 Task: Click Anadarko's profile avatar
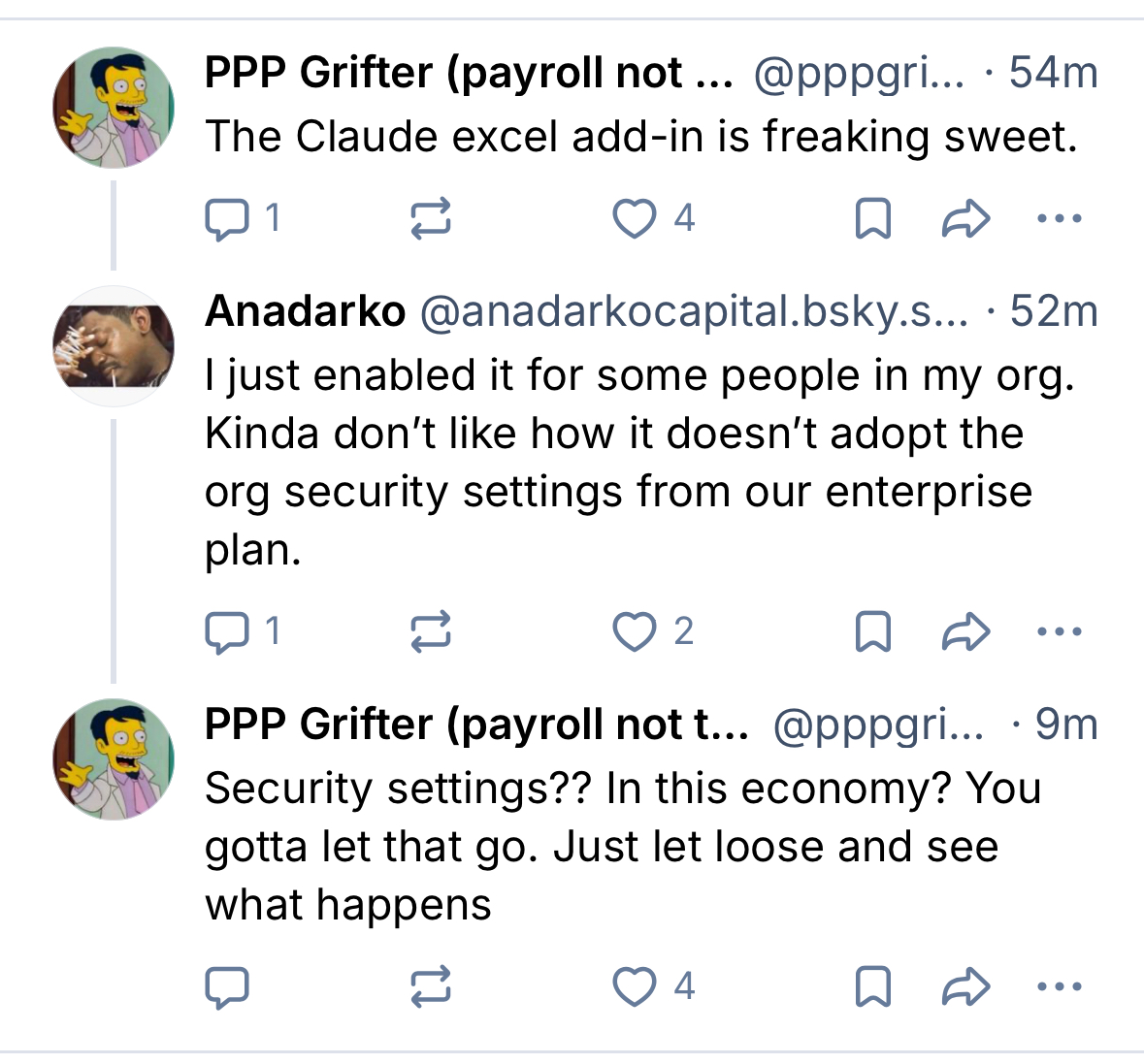pos(114,346)
